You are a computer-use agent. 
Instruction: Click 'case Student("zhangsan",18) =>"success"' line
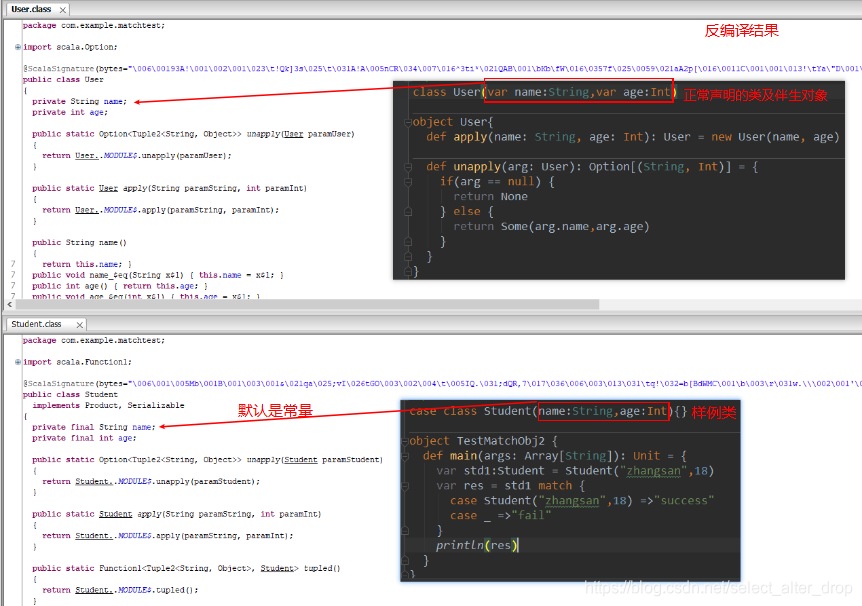pos(582,501)
